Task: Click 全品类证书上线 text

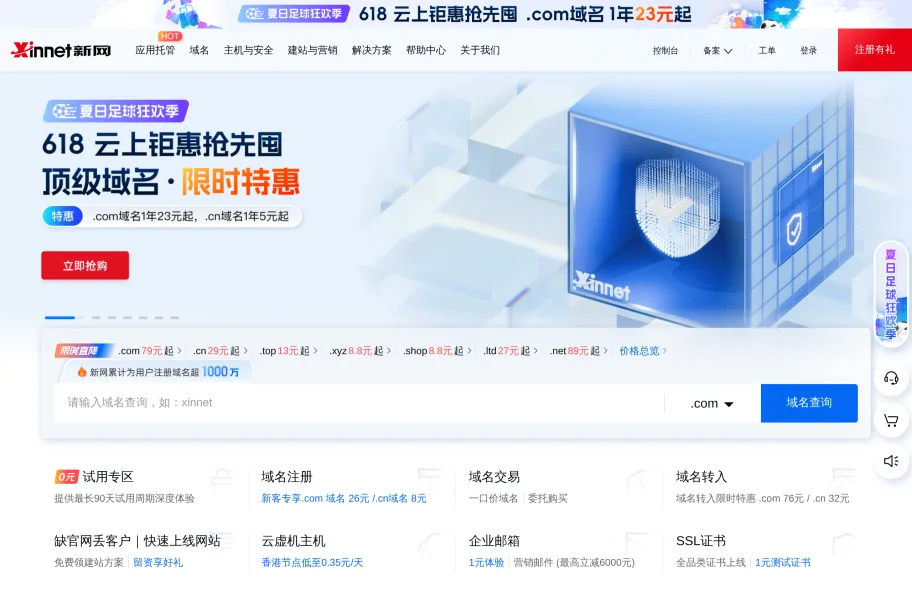Action: (710, 562)
